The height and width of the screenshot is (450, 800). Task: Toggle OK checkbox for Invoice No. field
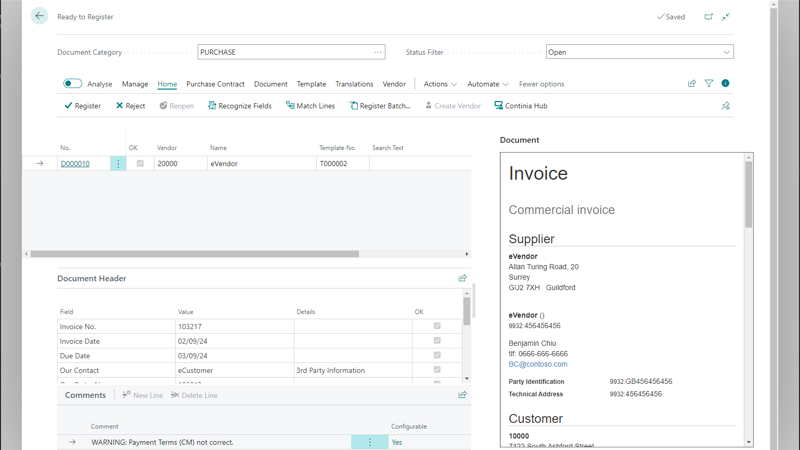tap(437, 326)
